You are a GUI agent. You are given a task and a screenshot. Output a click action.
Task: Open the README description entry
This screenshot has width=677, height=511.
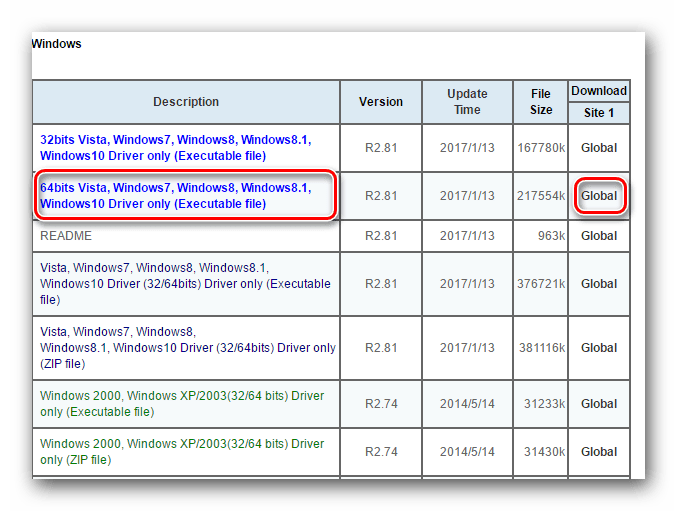66,236
